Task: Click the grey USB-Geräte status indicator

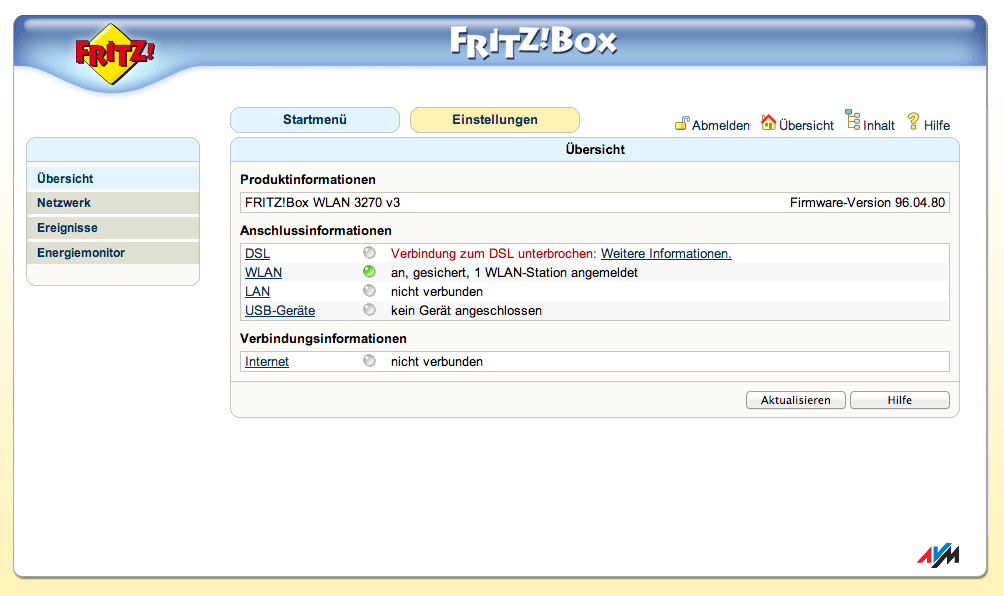Action: click(x=369, y=310)
